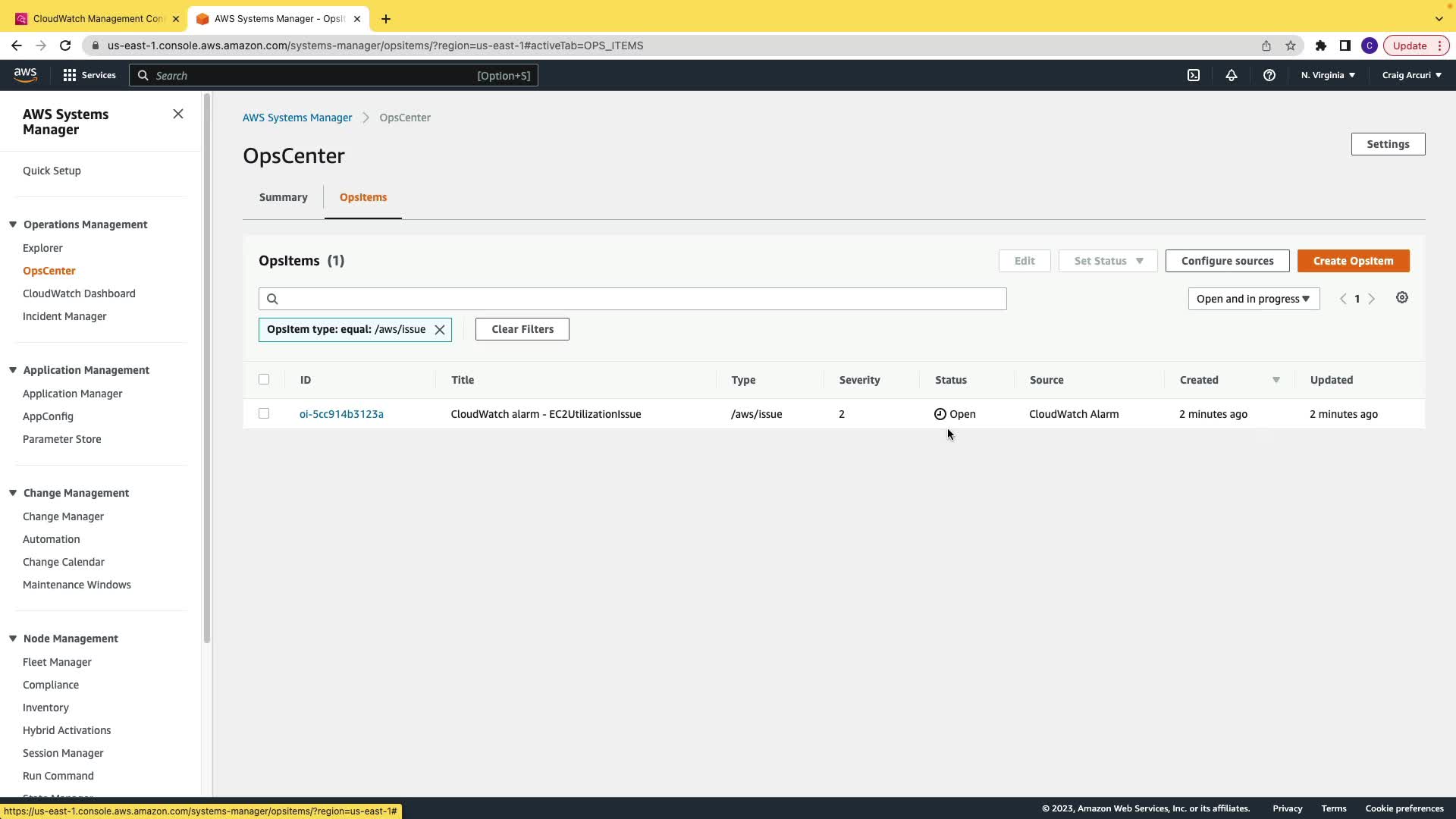1456x819 pixels.
Task: Open the help question mark icon
Action: (x=1269, y=75)
